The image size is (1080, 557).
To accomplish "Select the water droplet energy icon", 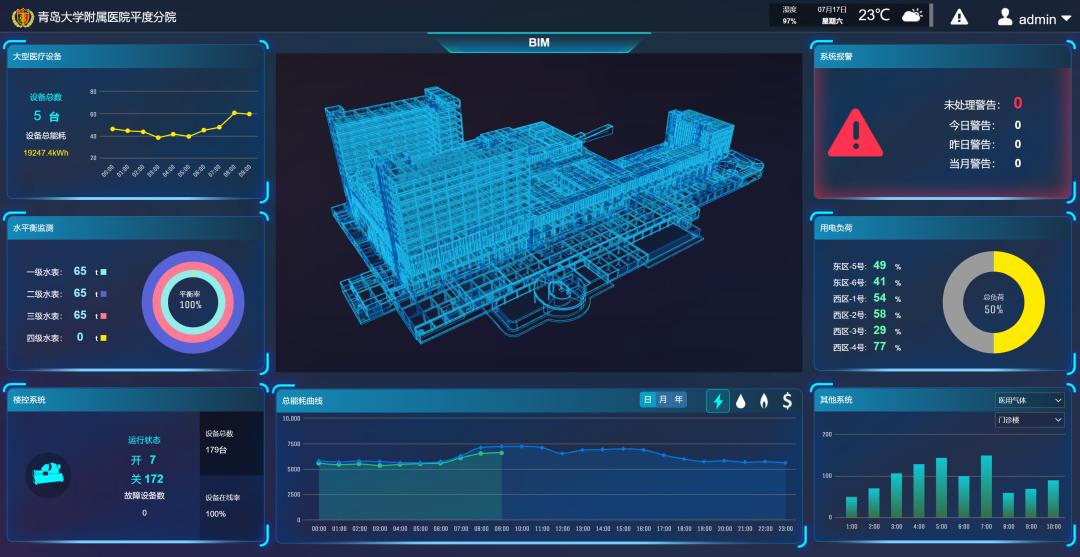I will click(x=740, y=401).
